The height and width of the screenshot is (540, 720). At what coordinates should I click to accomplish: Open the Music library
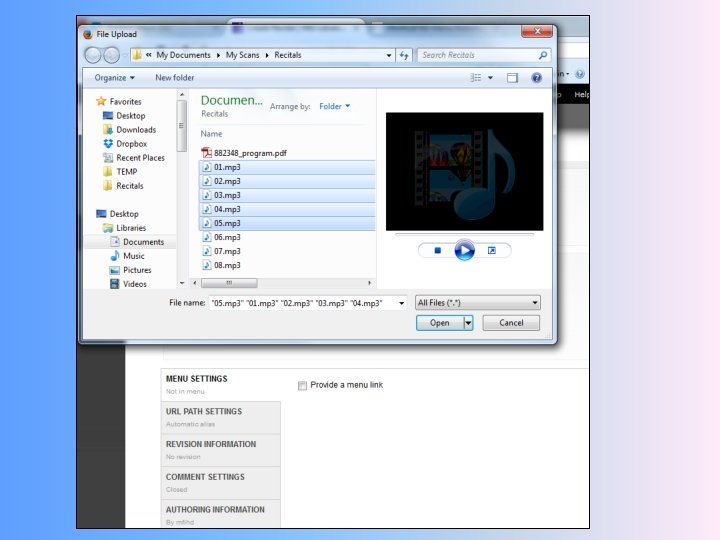tap(127, 256)
